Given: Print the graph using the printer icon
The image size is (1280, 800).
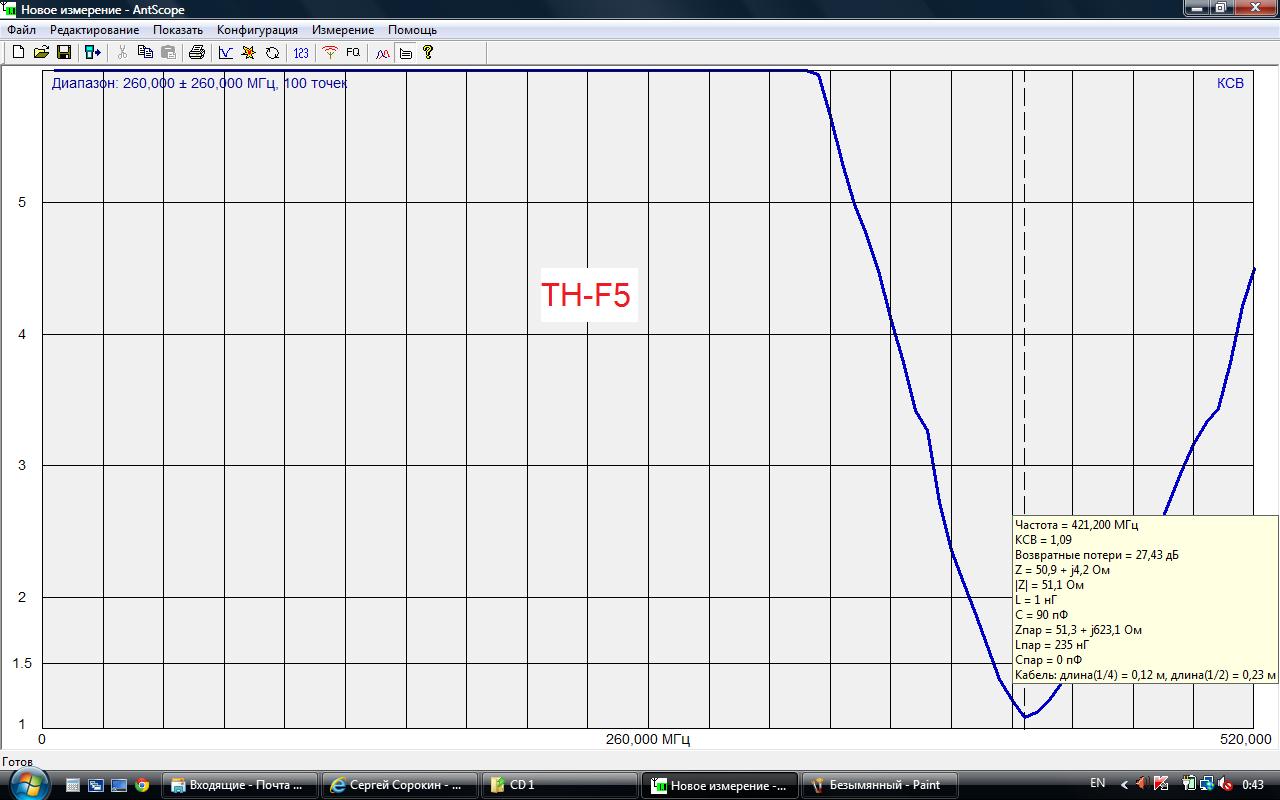Looking at the screenshot, I should coord(197,52).
